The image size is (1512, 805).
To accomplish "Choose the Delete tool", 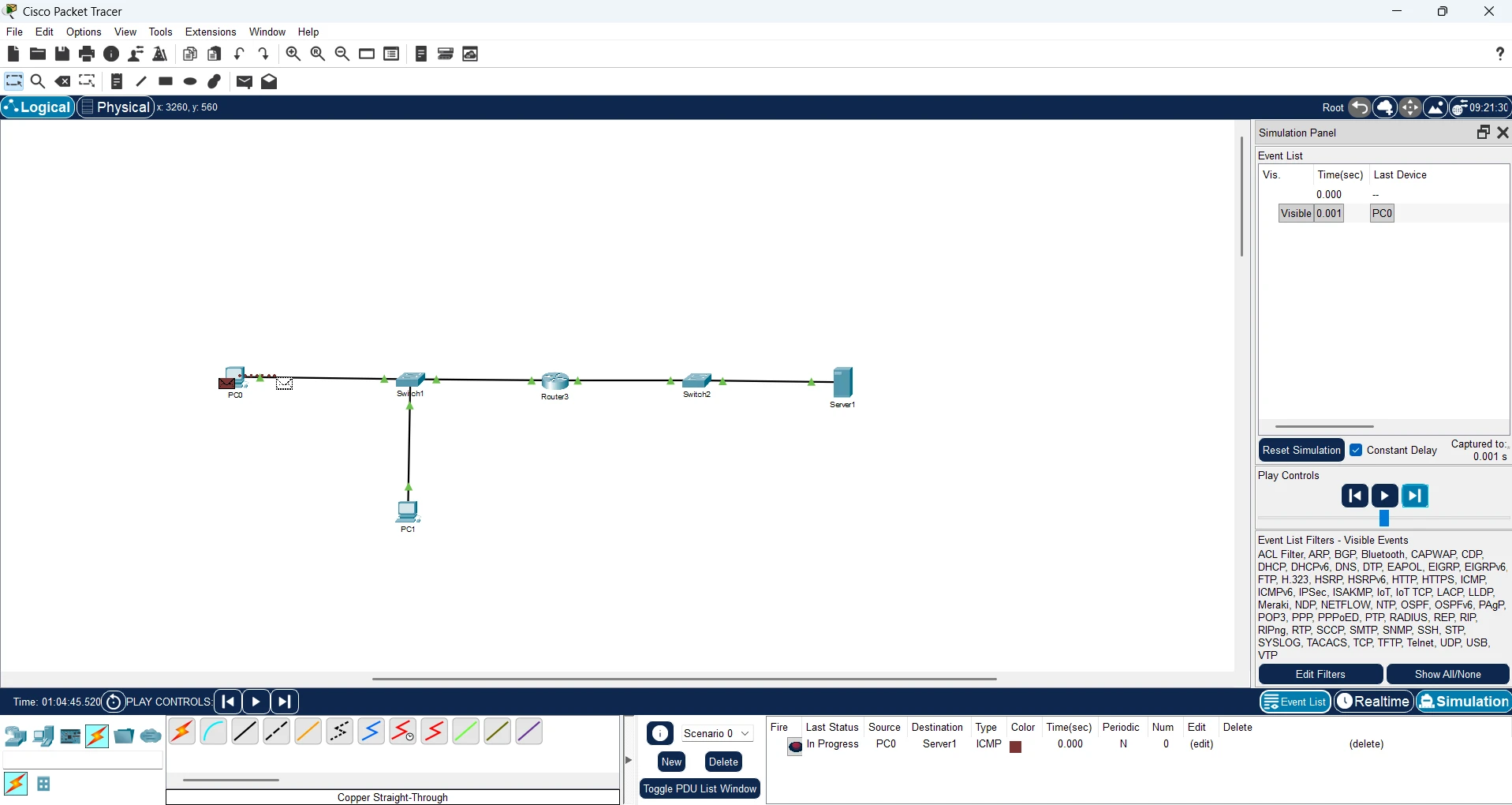I will [62, 81].
